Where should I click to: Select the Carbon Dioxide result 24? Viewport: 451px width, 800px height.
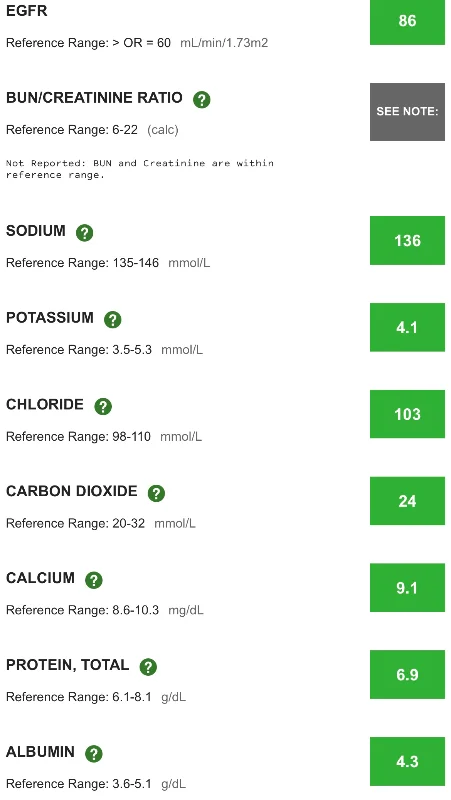coord(407,501)
